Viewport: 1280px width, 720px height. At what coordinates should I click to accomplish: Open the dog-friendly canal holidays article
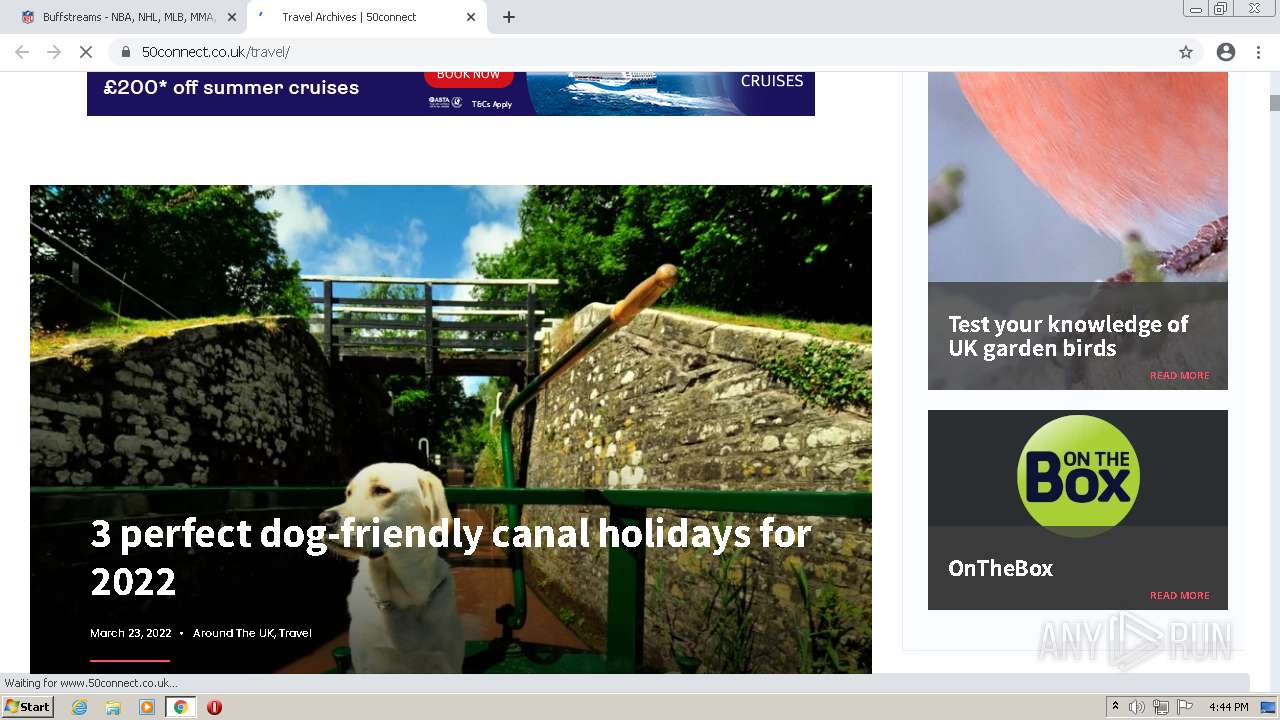coord(450,557)
